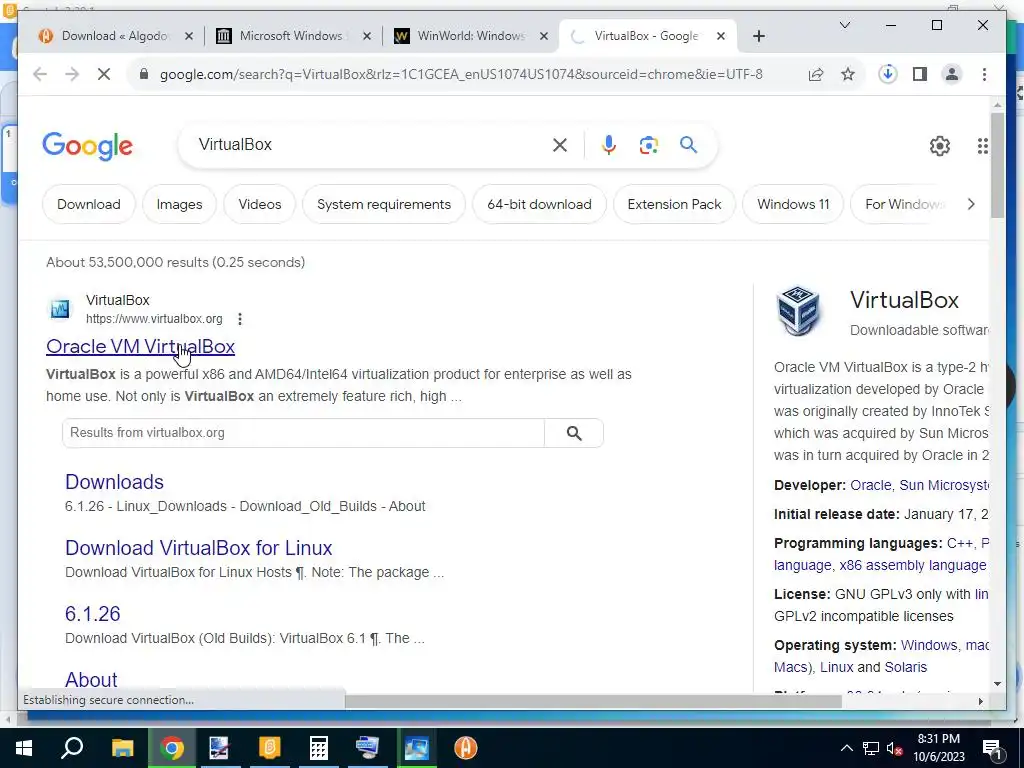Open Calculator from the taskbar
The image size is (1024, 768).
click(318, 748)
